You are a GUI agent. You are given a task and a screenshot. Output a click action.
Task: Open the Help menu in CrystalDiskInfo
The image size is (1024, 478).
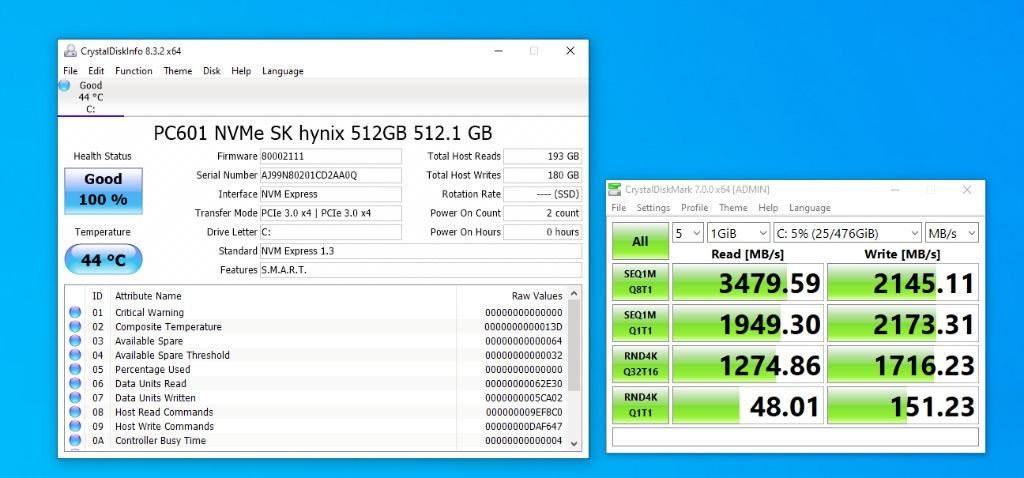click(241, 71)
